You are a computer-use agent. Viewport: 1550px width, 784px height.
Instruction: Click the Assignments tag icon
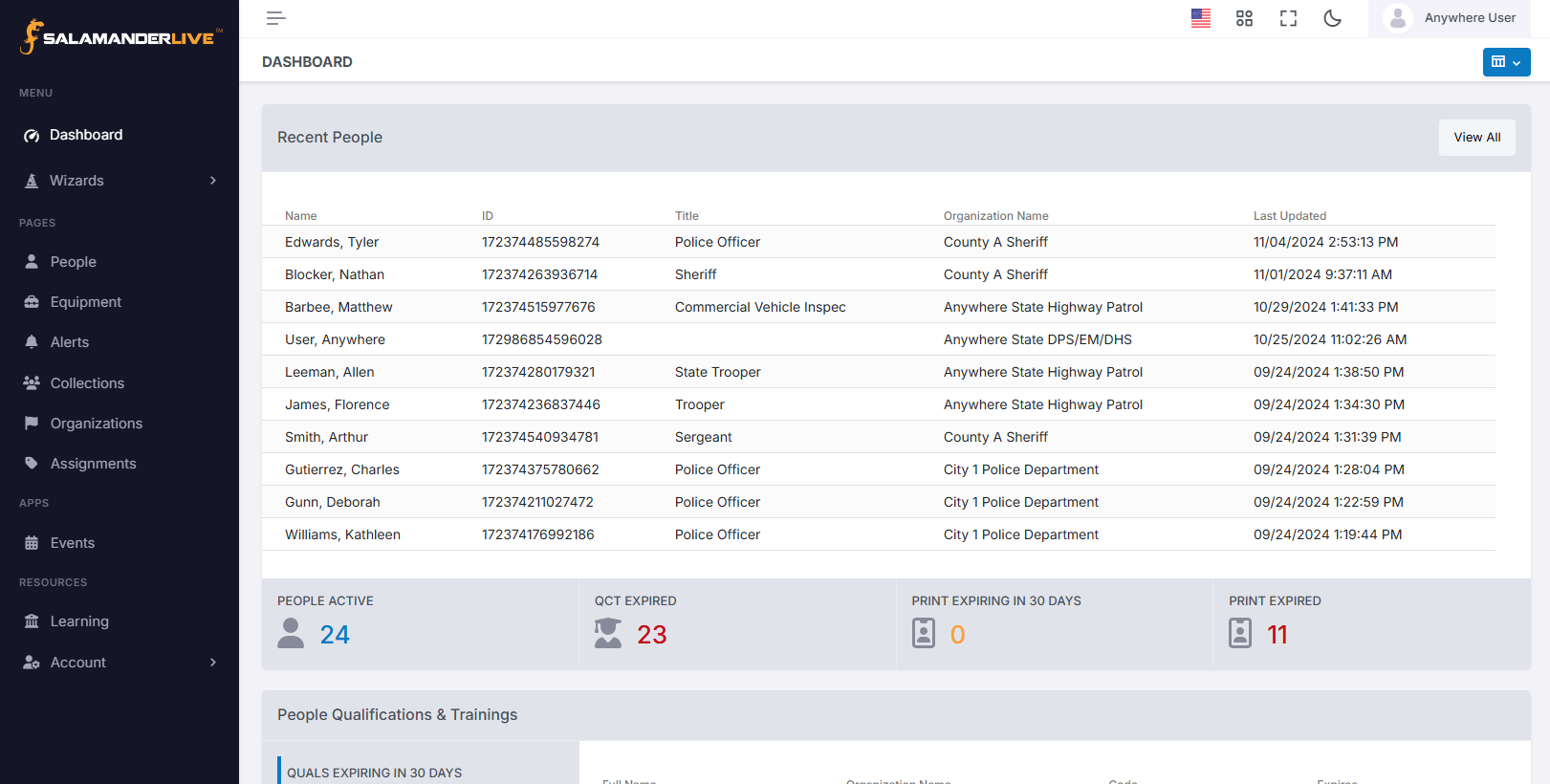coord(32,463)
